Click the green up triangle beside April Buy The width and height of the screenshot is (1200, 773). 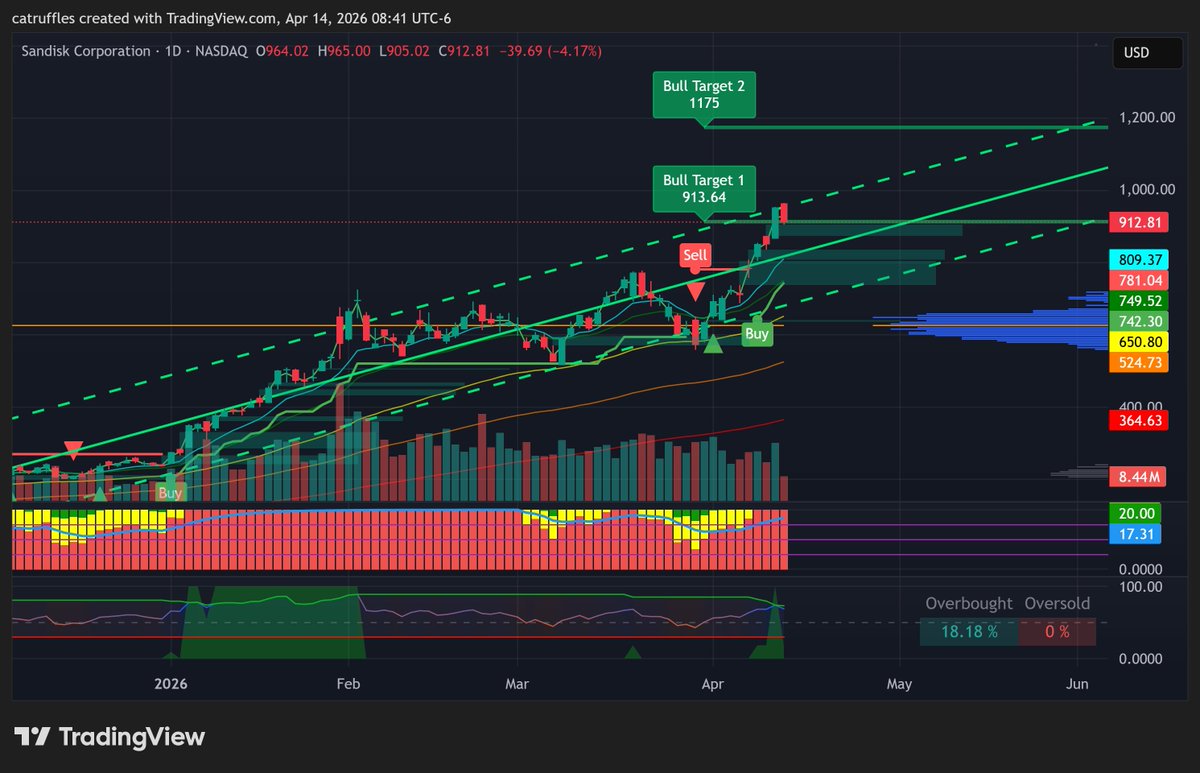click(713, 345)
